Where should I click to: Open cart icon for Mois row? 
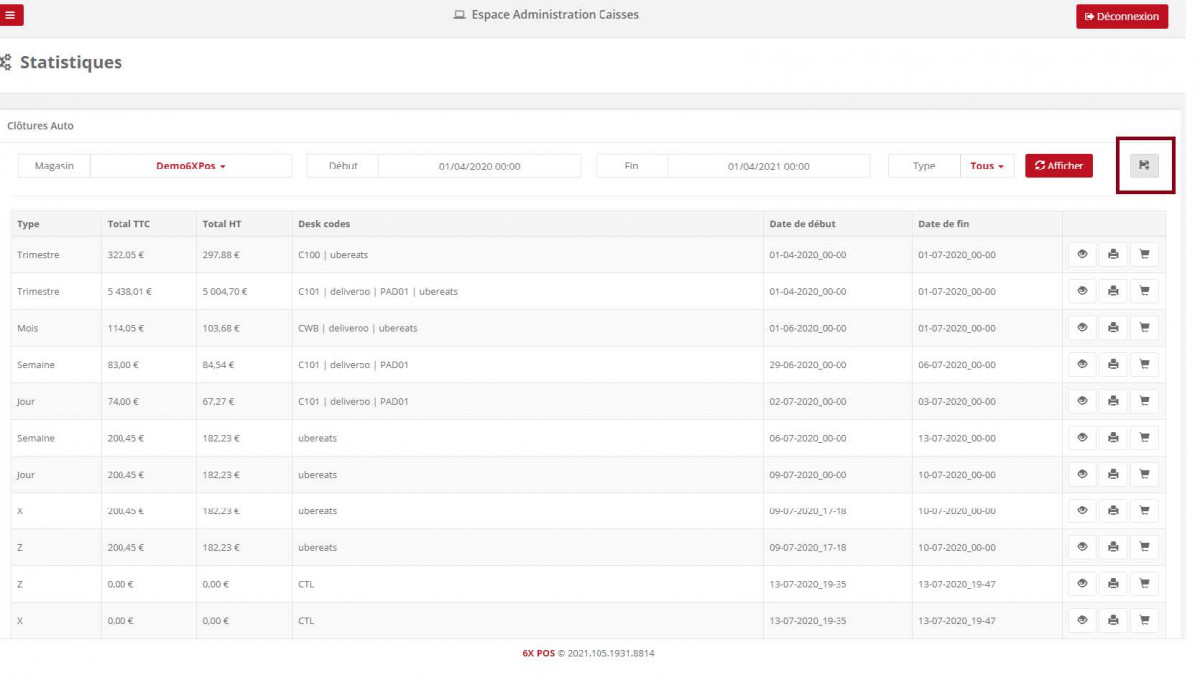point(1144,328)
